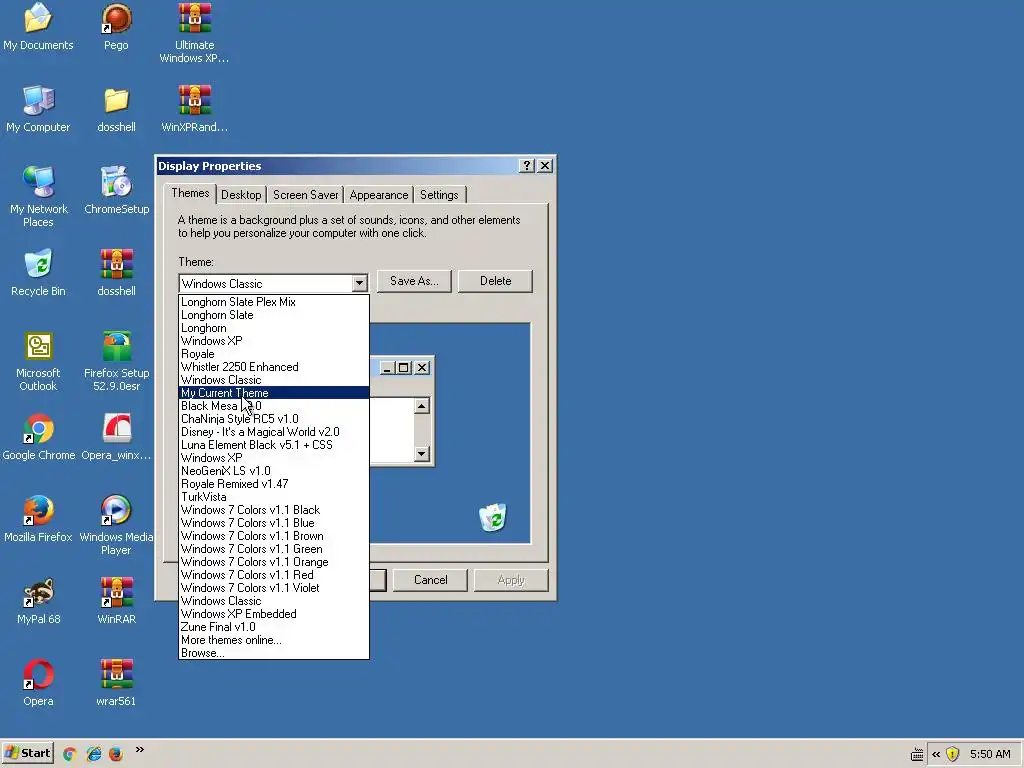Screen dimensions: 1024x768
Task: Click the Delete theme button
Action: (x=496, y=281)
